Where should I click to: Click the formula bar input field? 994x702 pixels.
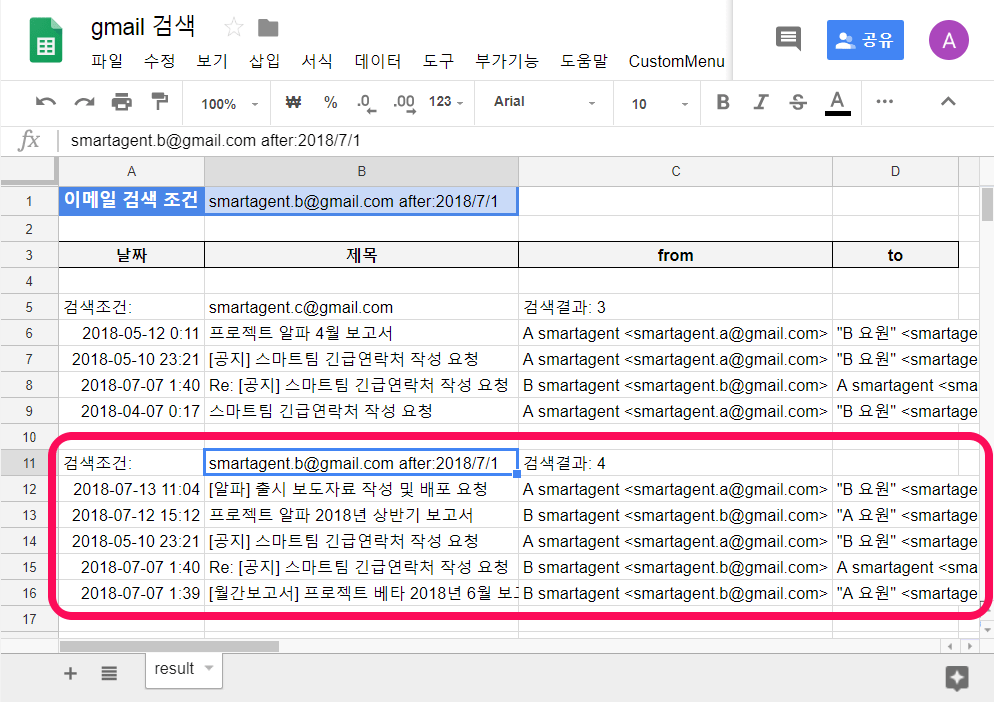click(400, 140)
